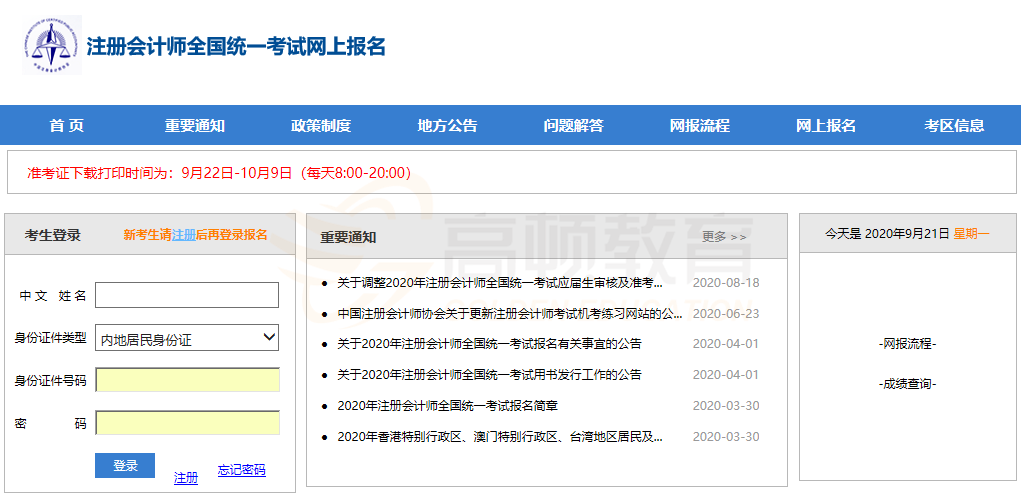Click the -成绩查询- link
Image resolution: width=1021 pixels, height=500 pixels.
907,384
